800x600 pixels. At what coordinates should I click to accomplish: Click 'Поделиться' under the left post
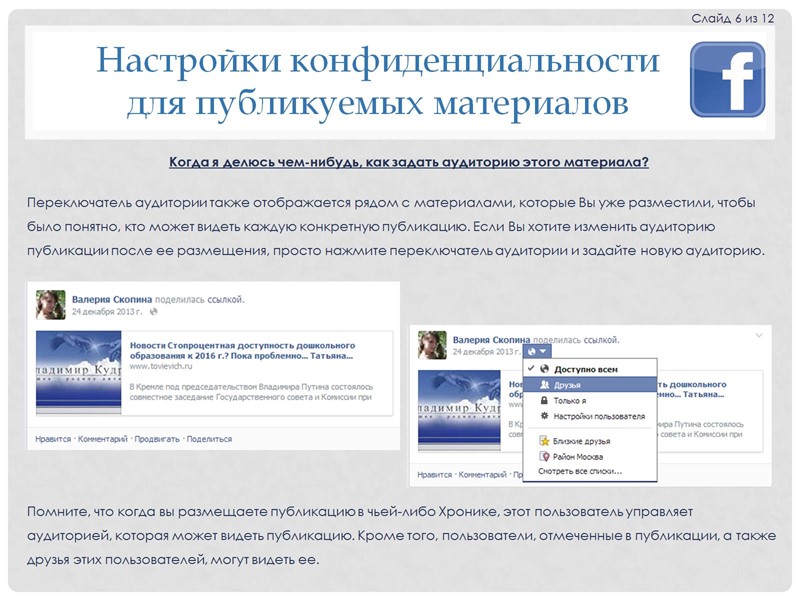point(209,439)
